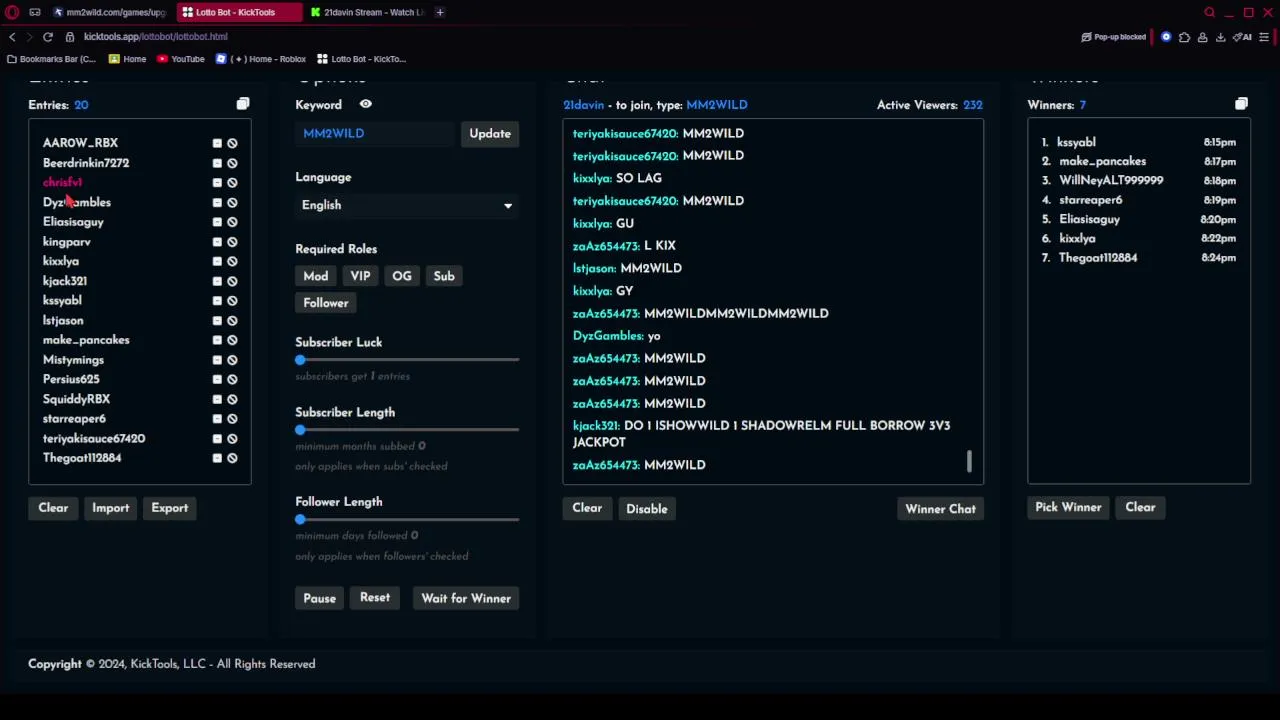Ban Beerdrinkin7272 using the ban icon
Viewport: 1280px width, 720px height.
232,163
